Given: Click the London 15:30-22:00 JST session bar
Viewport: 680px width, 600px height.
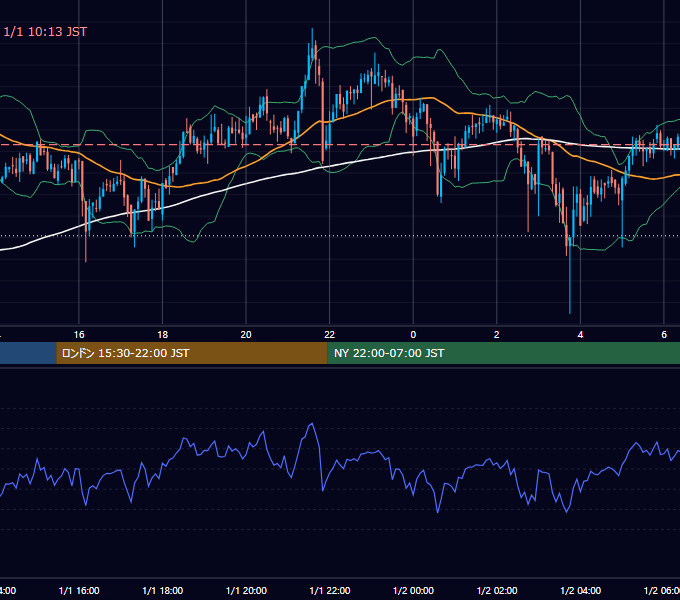Looking at the screenshot, I should coord(192,353).
